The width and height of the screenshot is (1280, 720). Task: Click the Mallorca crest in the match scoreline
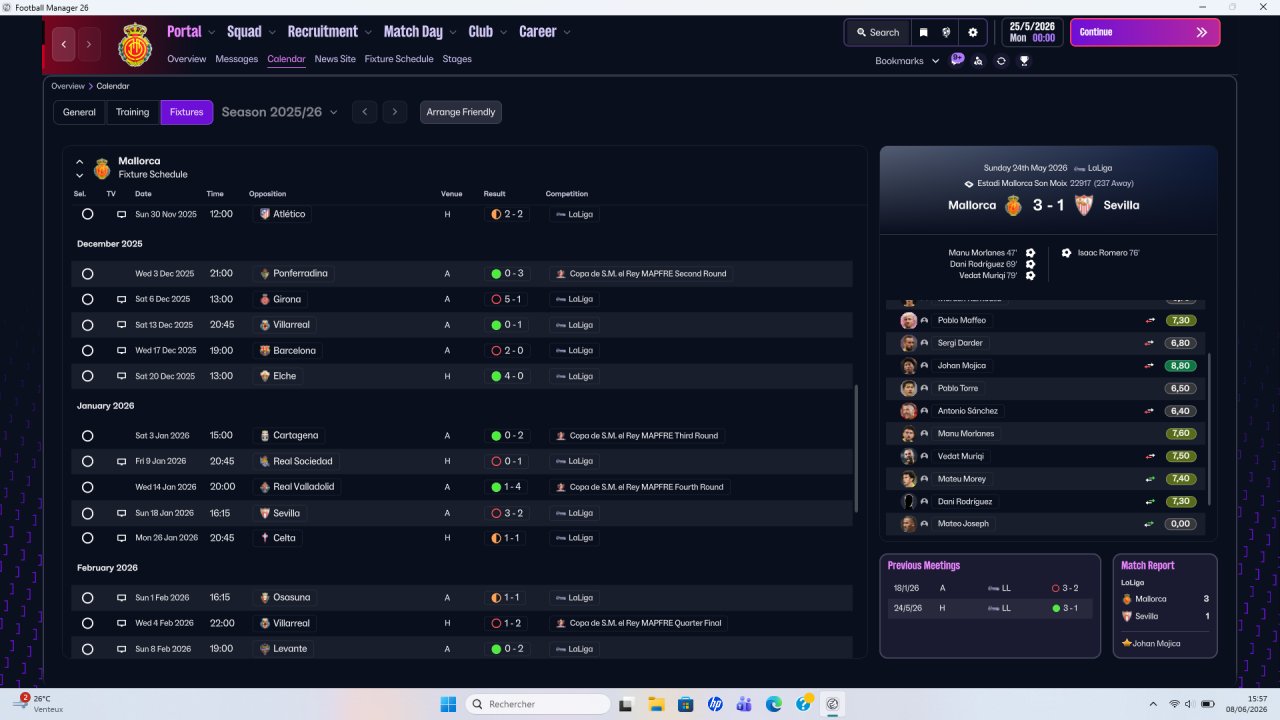pos(1014,205)
